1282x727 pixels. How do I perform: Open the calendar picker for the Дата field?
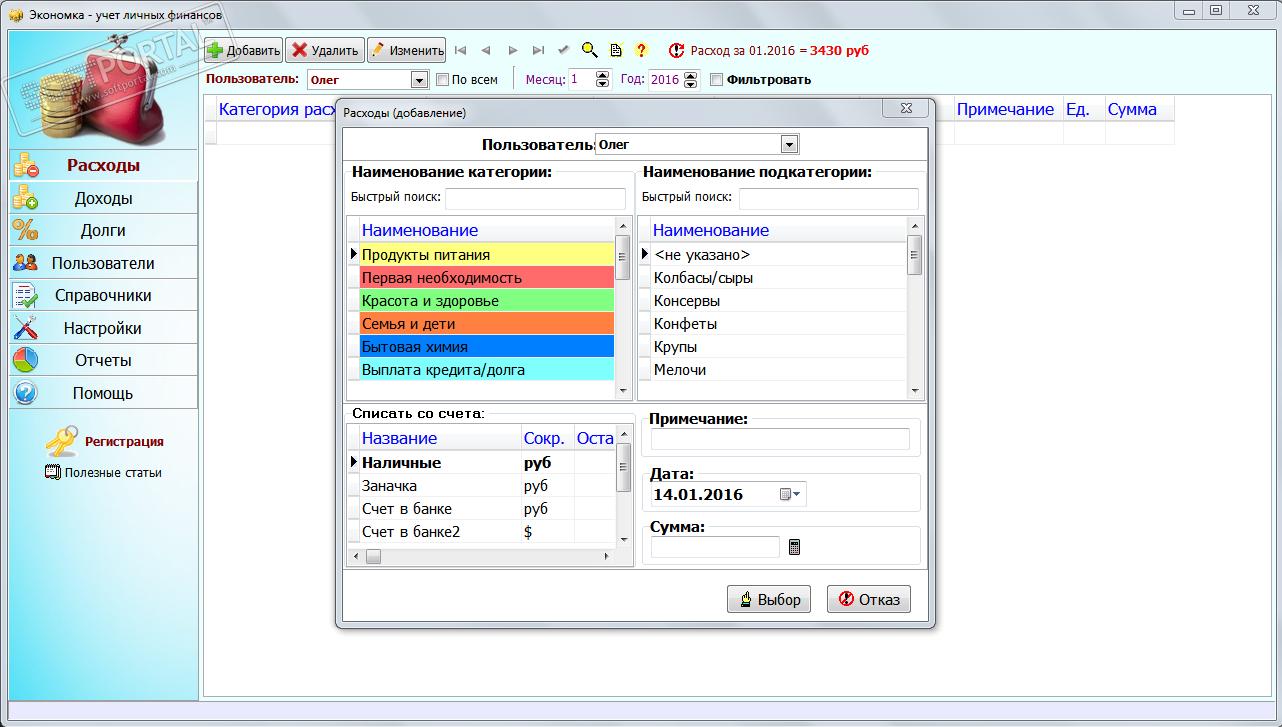(790, 494)
